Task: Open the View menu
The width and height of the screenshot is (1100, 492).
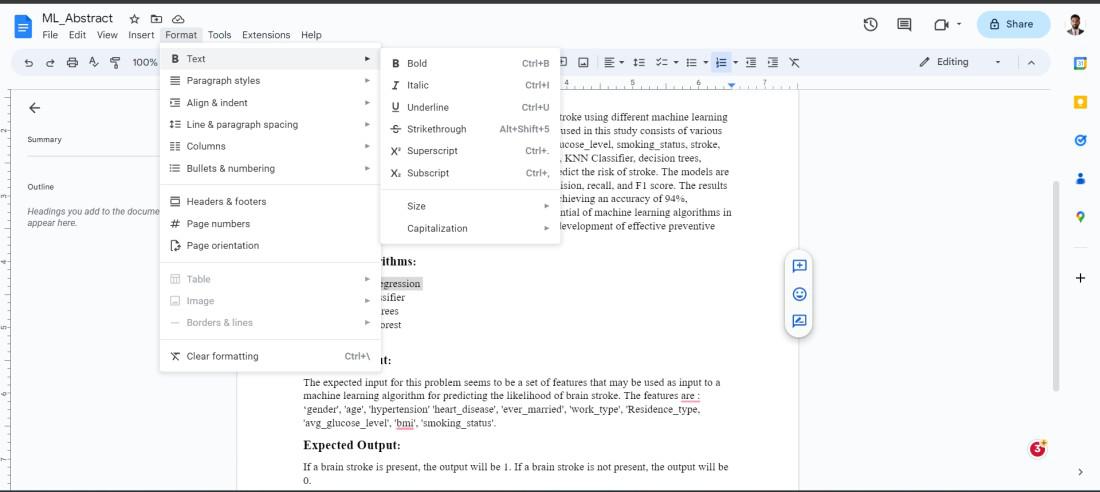Action: [107, 35]
